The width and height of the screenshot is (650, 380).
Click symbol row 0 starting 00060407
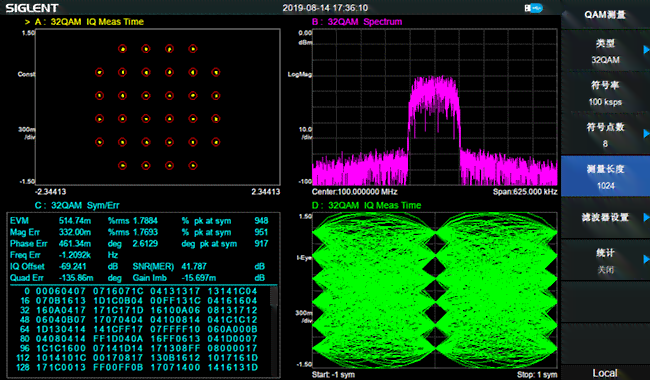click(140, 291)
